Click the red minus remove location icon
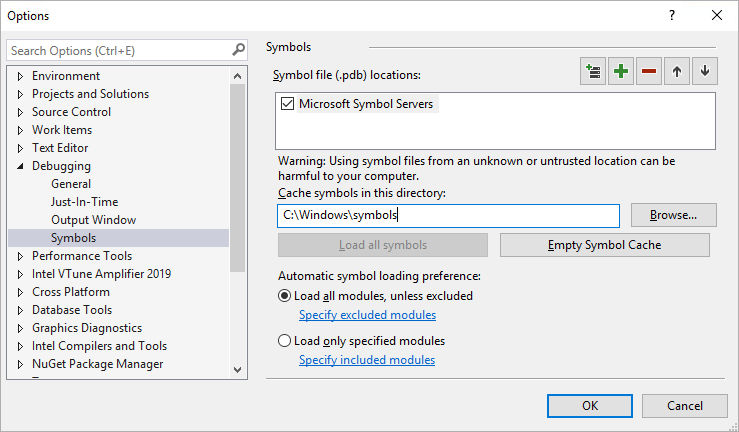Viewport: 739px width, 432px height. point(649,72)
